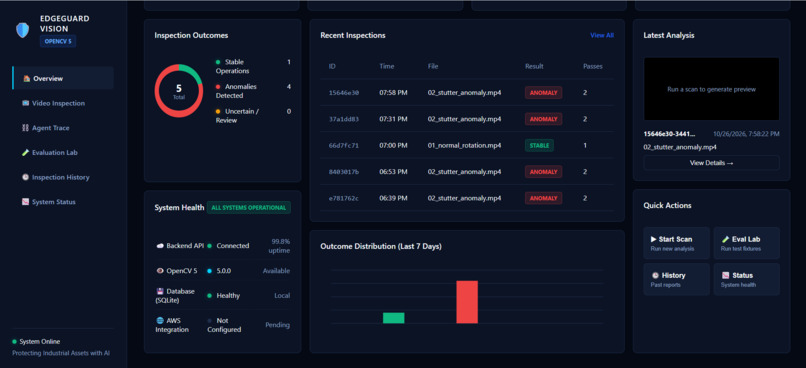The image size is (806, 368).
Task: Click the red bar in Outcome Distribution
Action: point(467,302)
